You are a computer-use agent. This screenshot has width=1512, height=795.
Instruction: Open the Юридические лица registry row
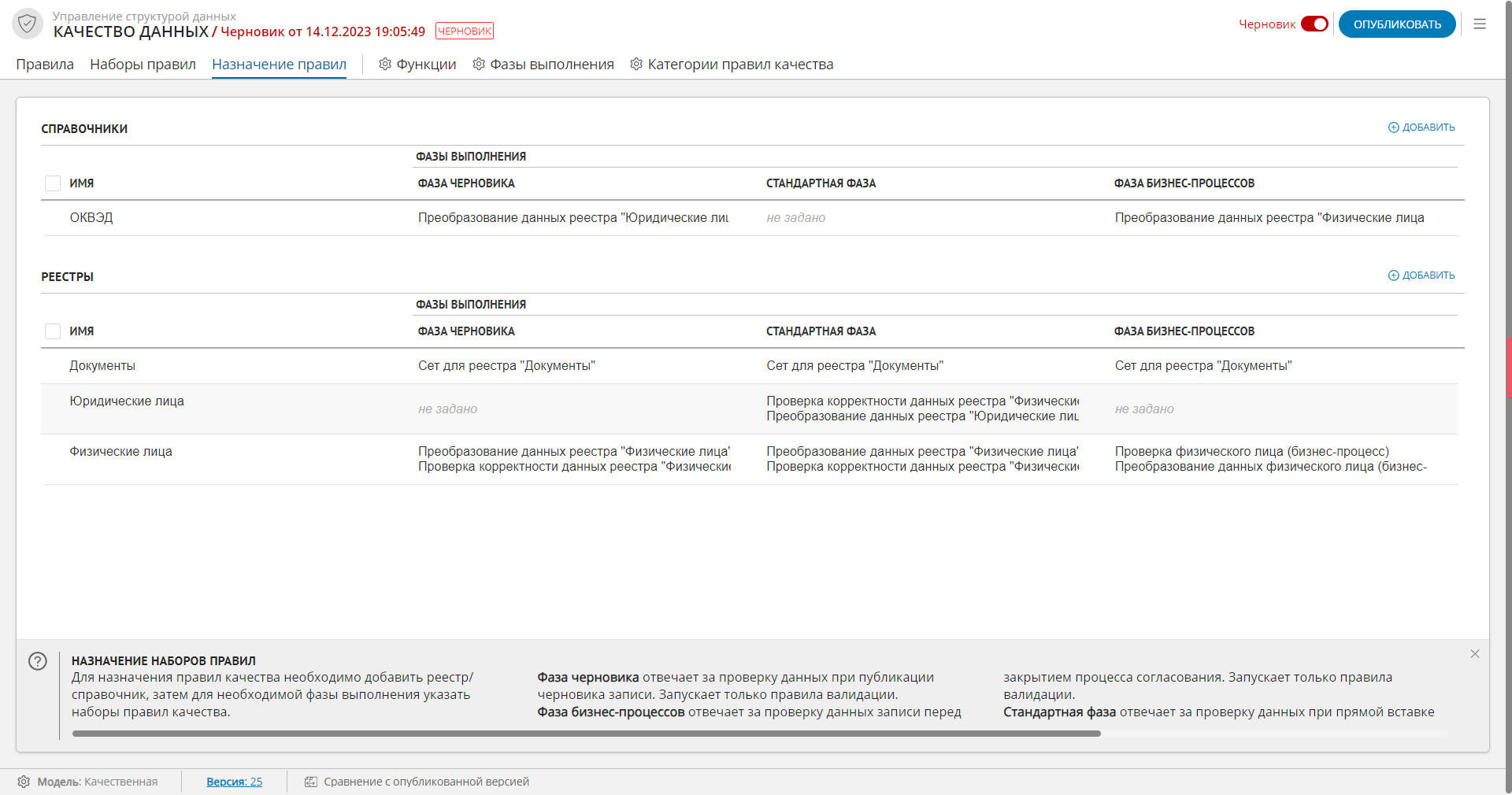click(x=127, y=401)
